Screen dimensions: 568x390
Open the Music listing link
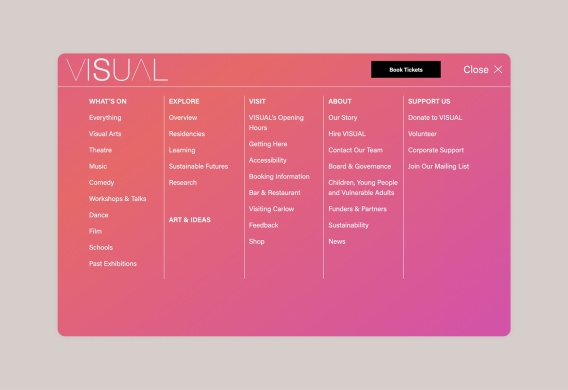click(x=98, y=167)
